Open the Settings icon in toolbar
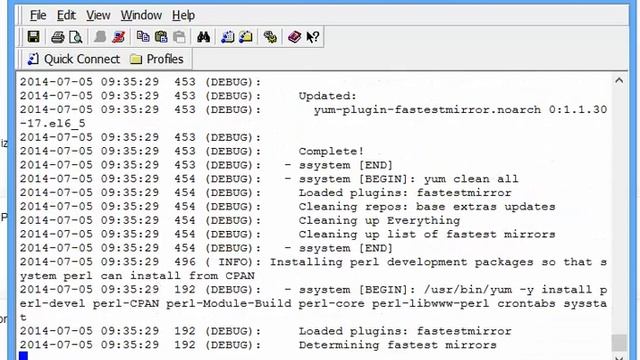Image resolution: width=640 pixels, height=360 pixels. 270,37
